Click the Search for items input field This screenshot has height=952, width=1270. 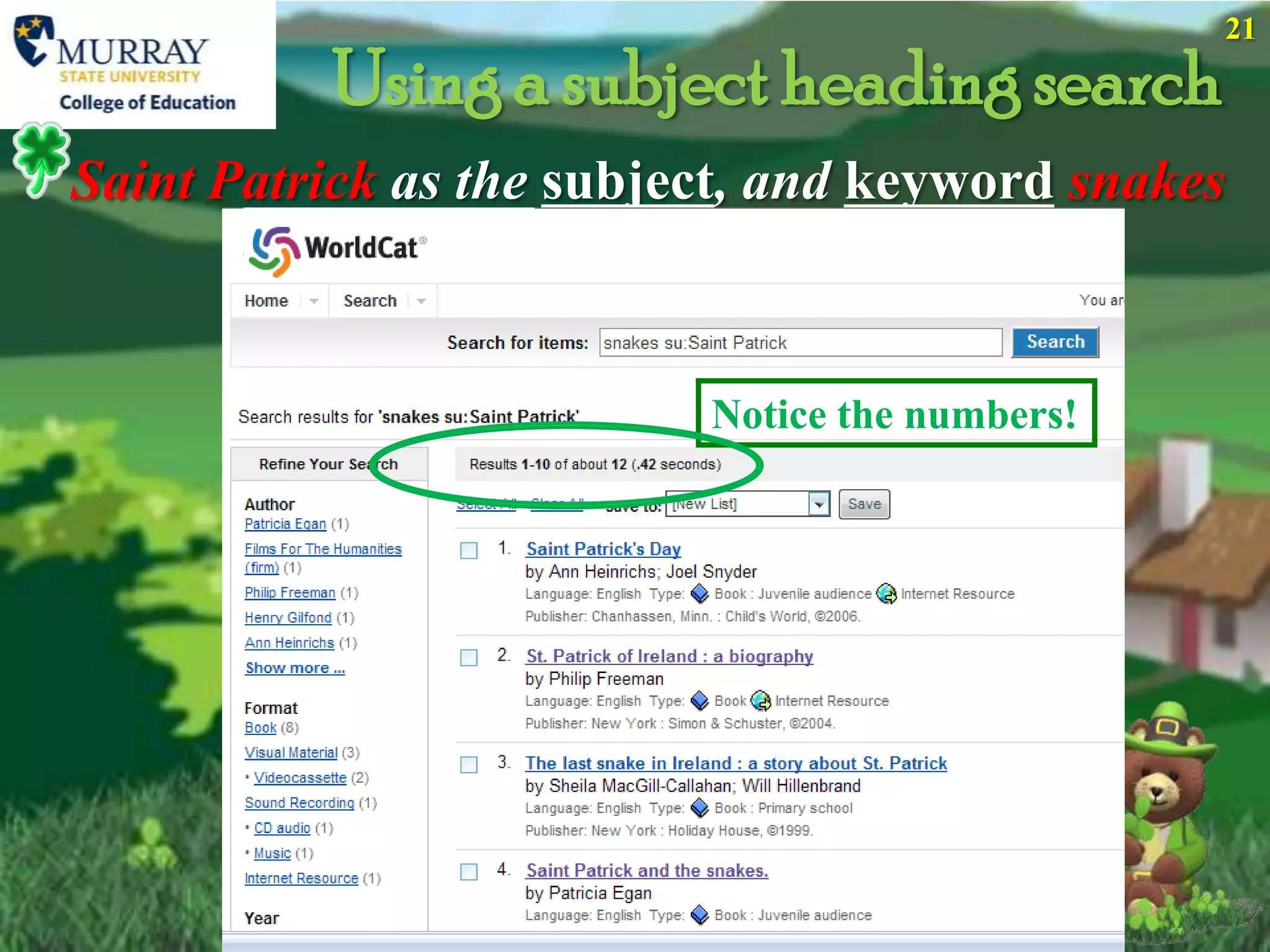pyautogui.click(x=801, y=343)
